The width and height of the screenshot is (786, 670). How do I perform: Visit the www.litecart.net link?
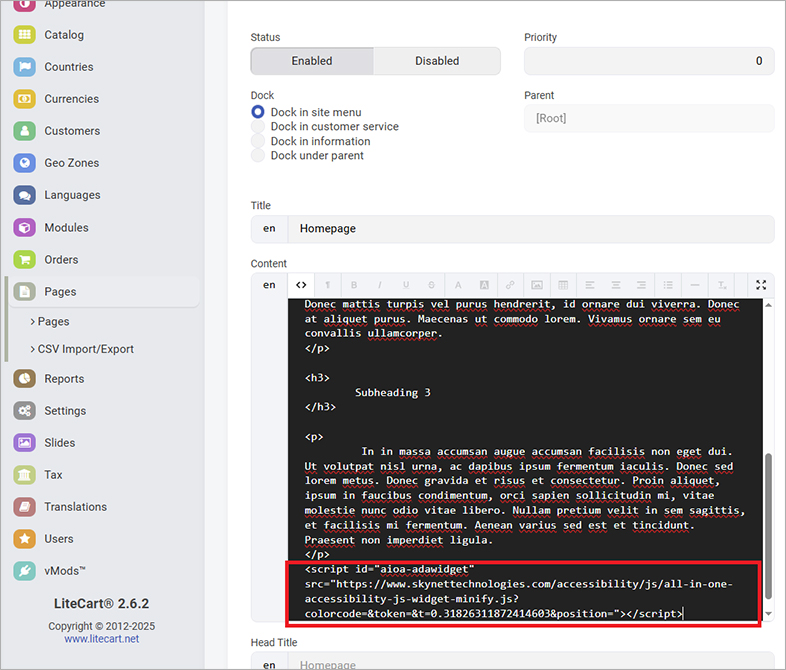point(101,638)
